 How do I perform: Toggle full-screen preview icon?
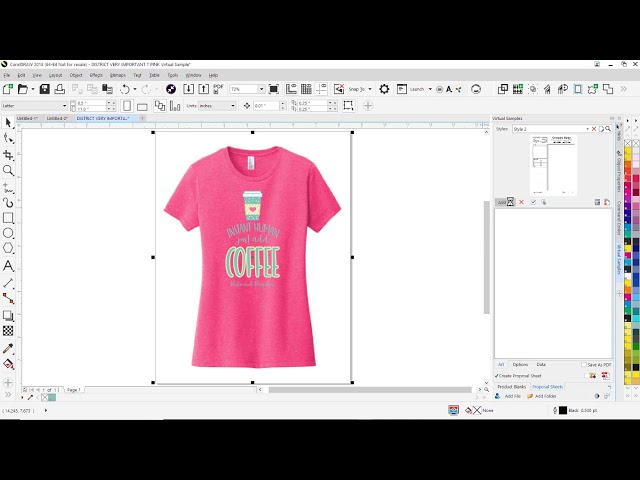(x=273, y=89)
